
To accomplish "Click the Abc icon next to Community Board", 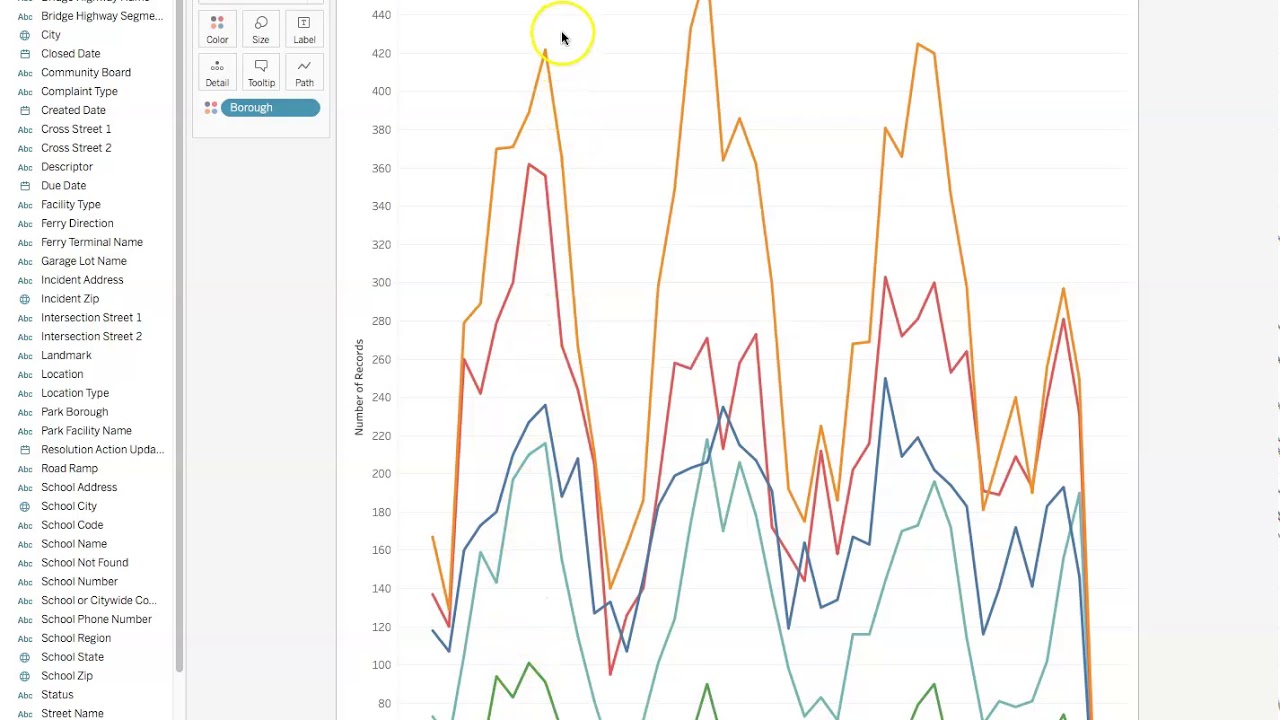I will (x=25, y=73).
